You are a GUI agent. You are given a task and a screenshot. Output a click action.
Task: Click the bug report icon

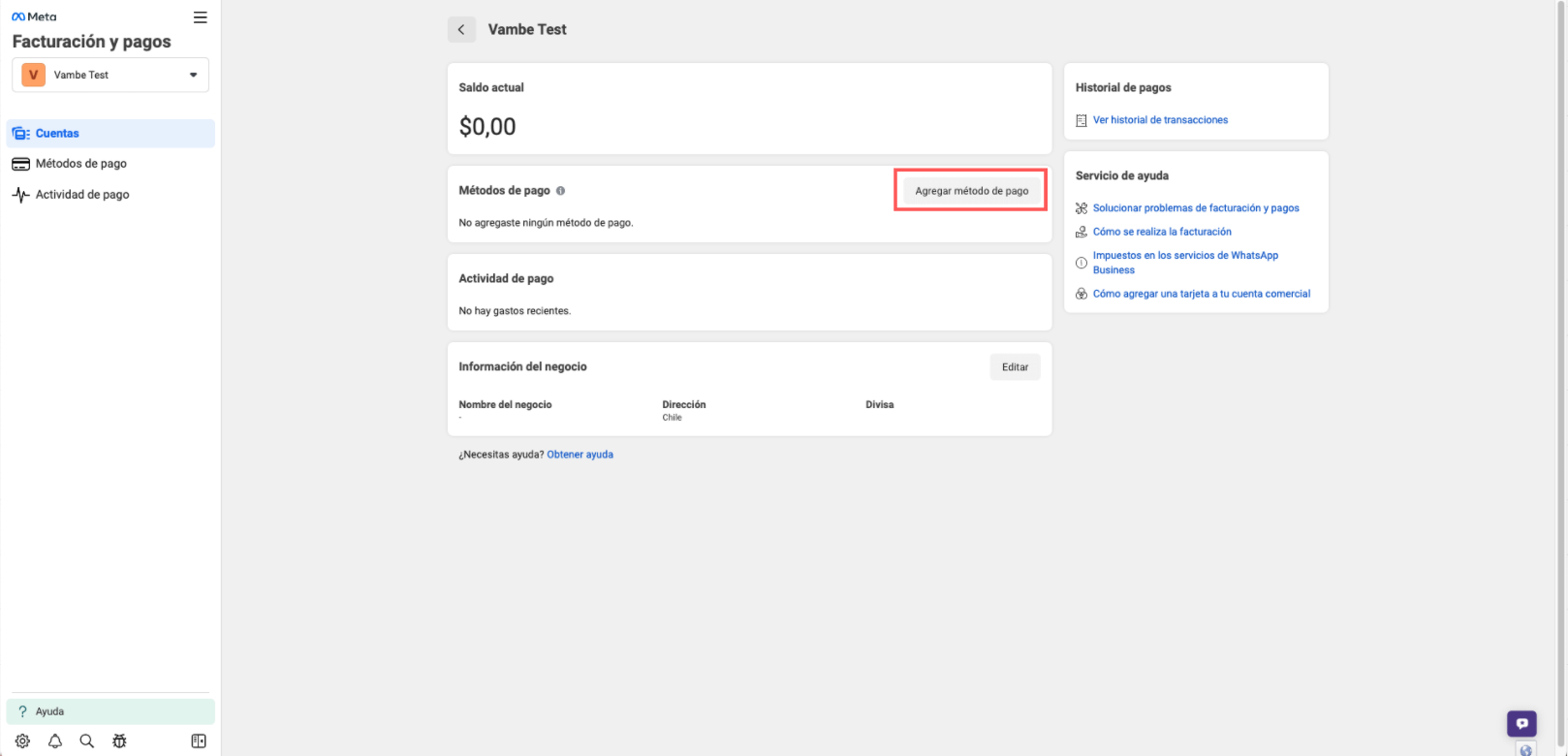pyautogui.click(x=119, y=741)
